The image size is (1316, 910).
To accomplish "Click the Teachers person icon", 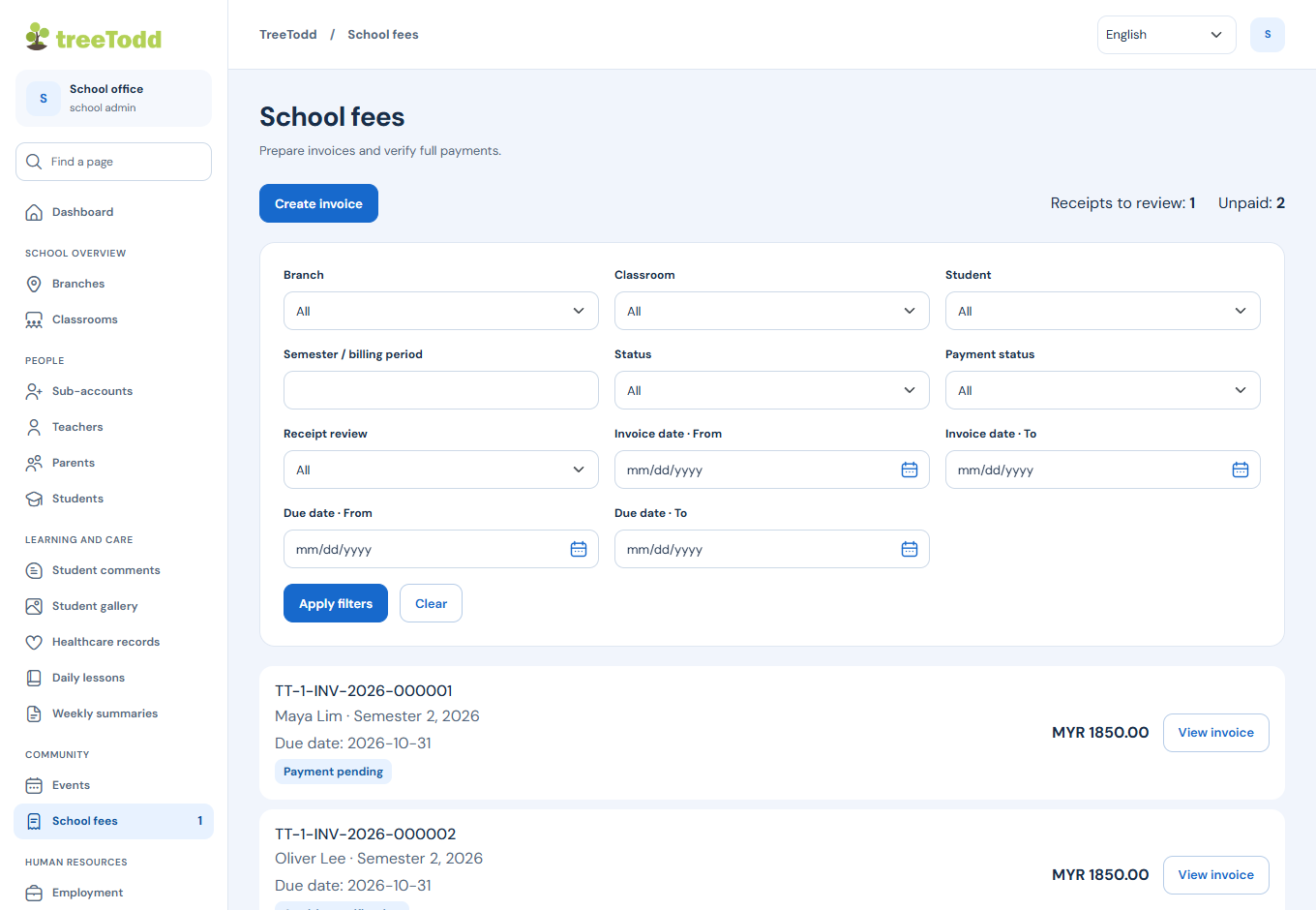I will pyautogui.click(x=34, y=427).
